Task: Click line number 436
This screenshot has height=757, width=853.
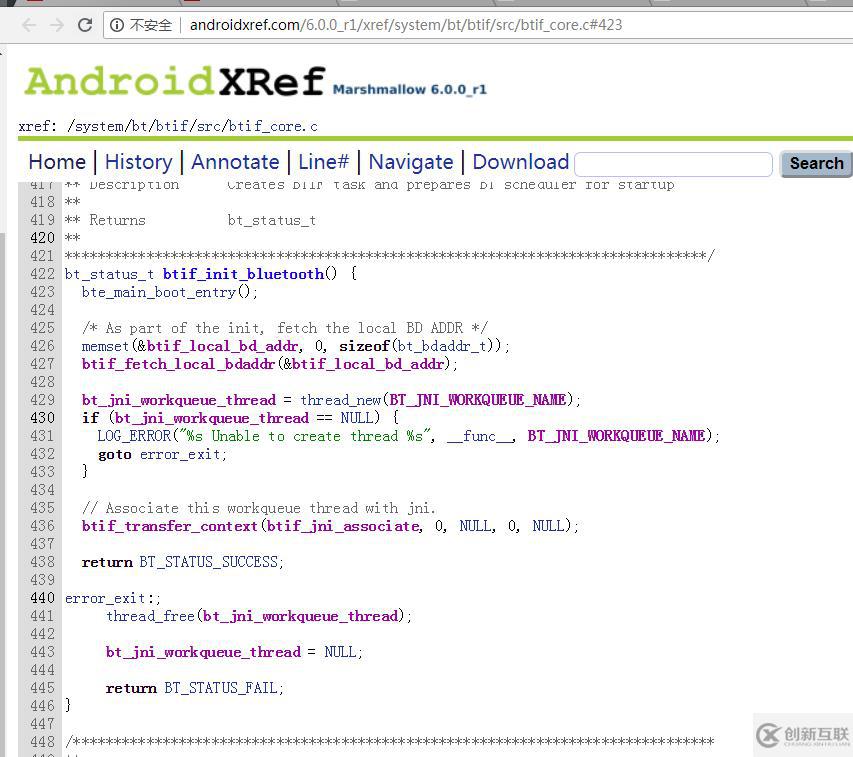Action: (42, 526)
